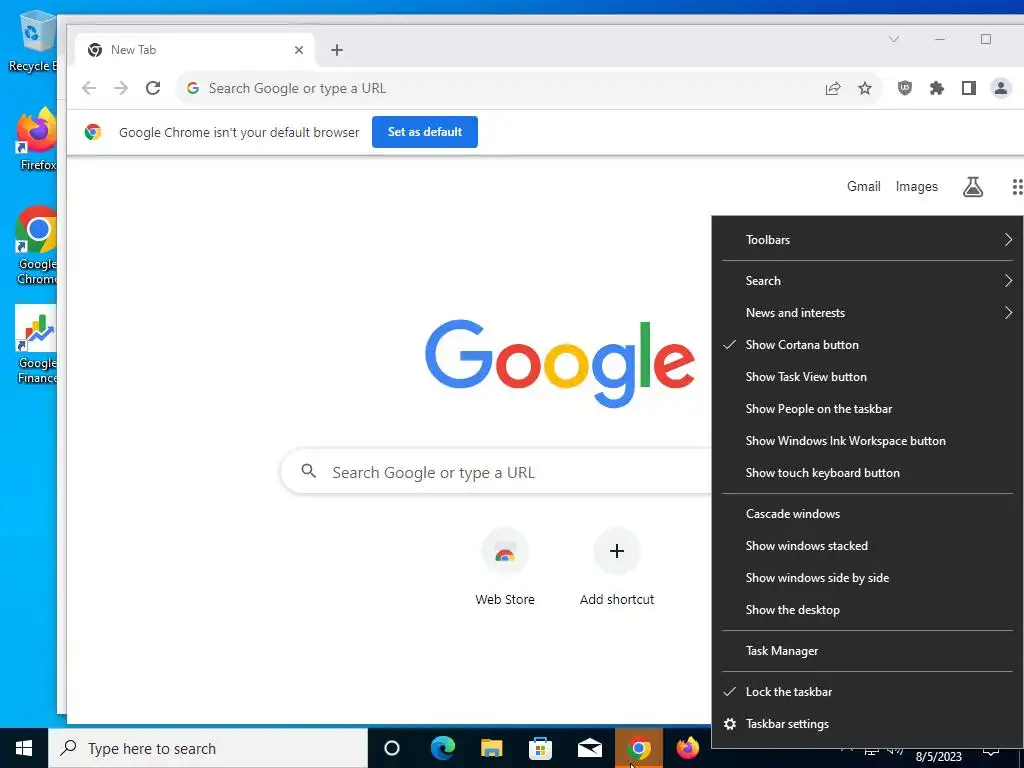Click the Windows taskbar search field
This screenshot has height=768, width=1024.
tap(208, 748)
